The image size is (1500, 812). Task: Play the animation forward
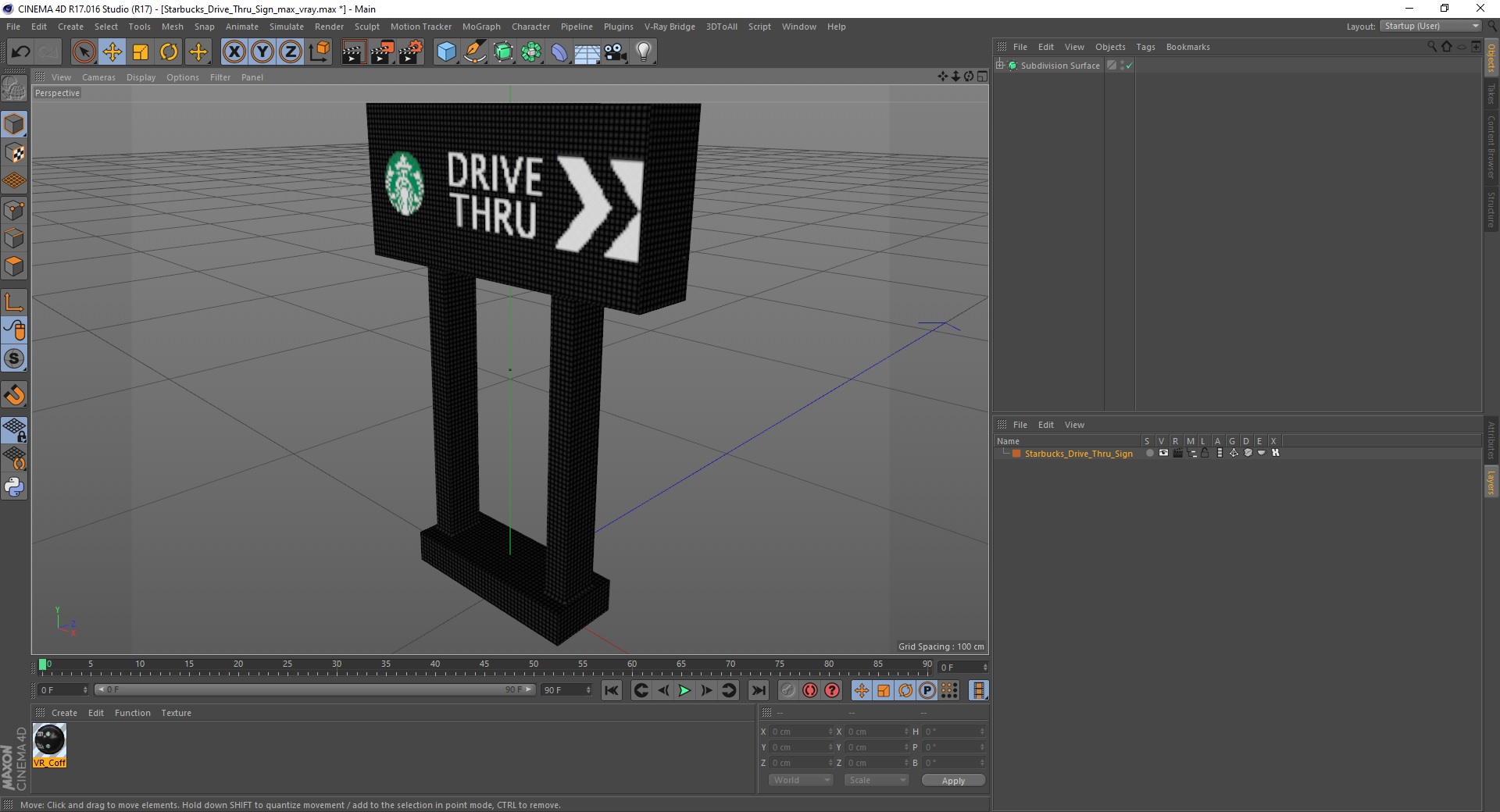pyautogui.click(x=684, y=690)
